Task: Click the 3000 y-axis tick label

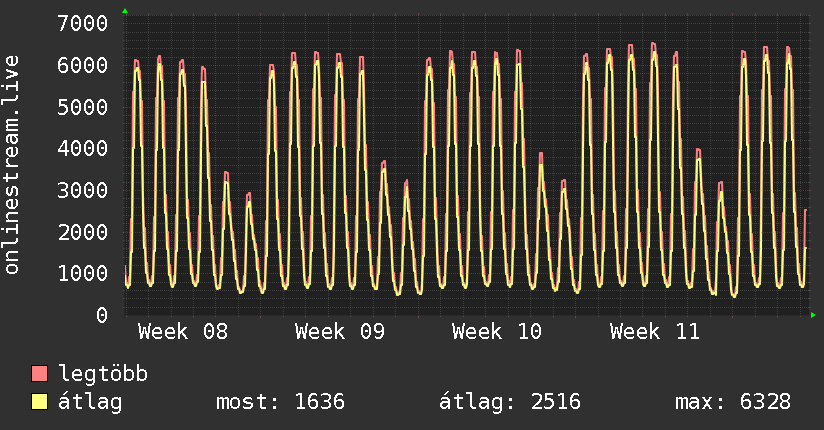Action: [x=83, y=190]
